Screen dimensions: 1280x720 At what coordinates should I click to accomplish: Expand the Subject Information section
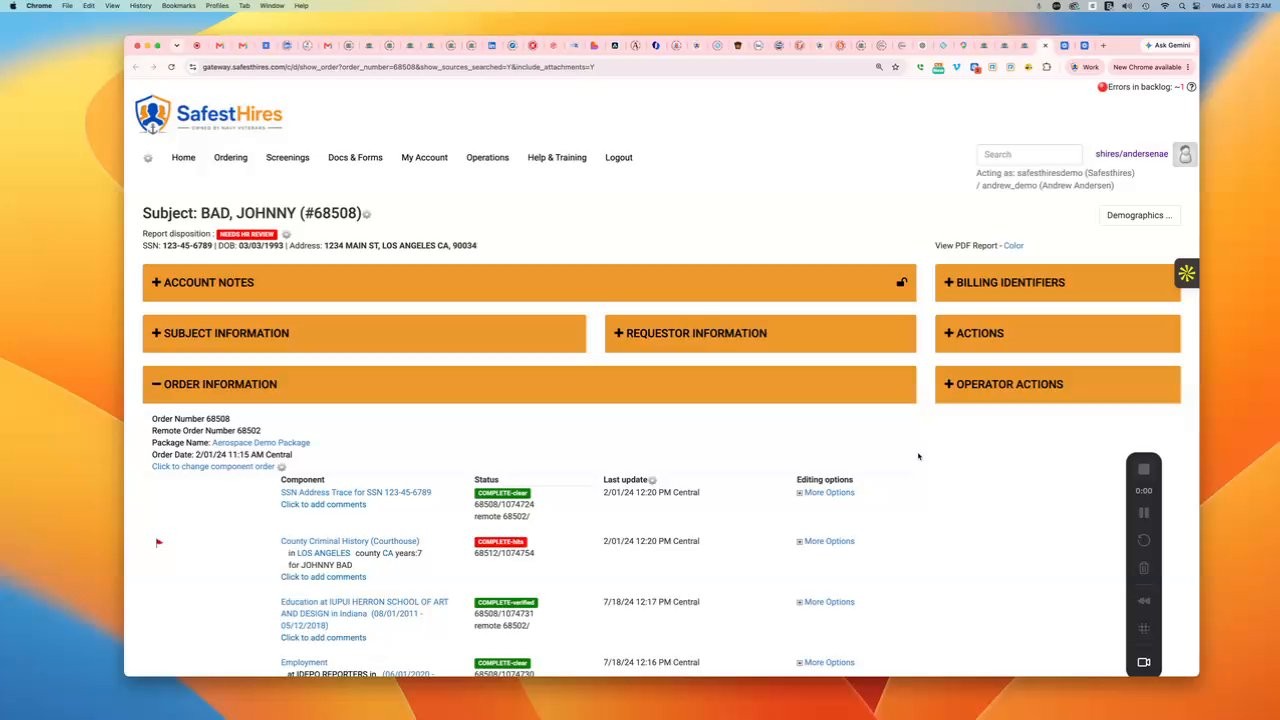point(364,334)
